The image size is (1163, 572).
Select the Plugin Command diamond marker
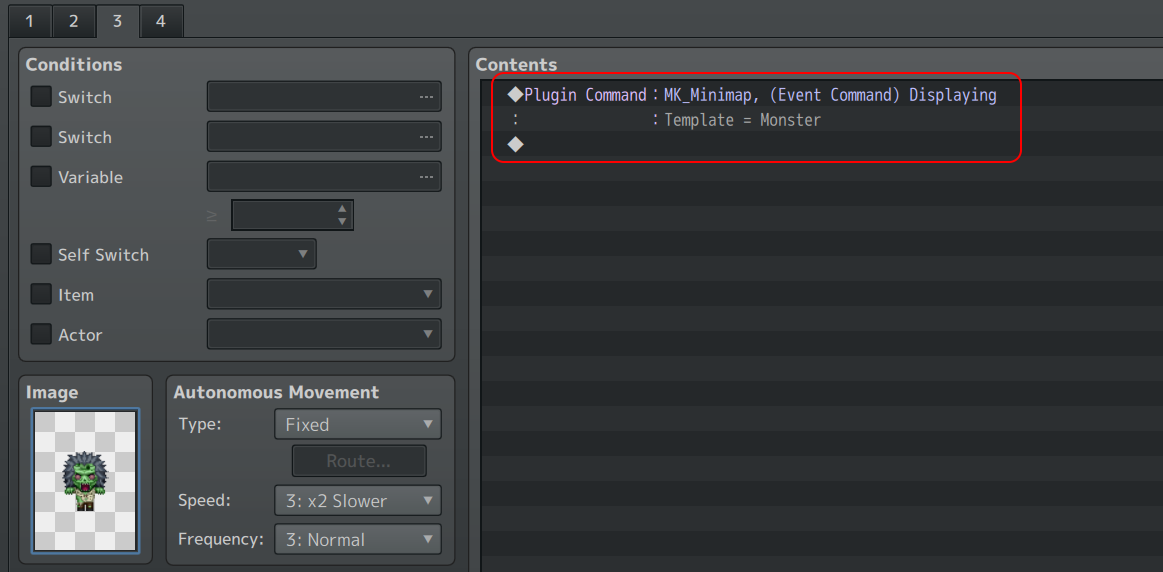click(x=515, y=94)
